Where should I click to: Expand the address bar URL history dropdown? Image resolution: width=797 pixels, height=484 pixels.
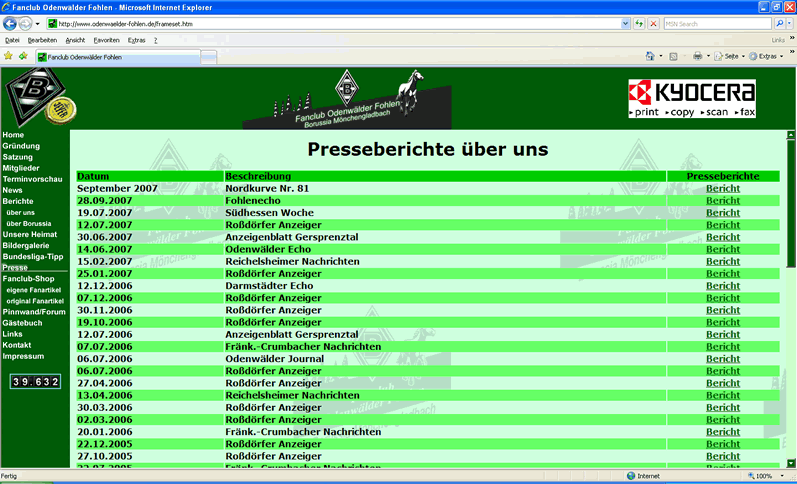(624, 23)
